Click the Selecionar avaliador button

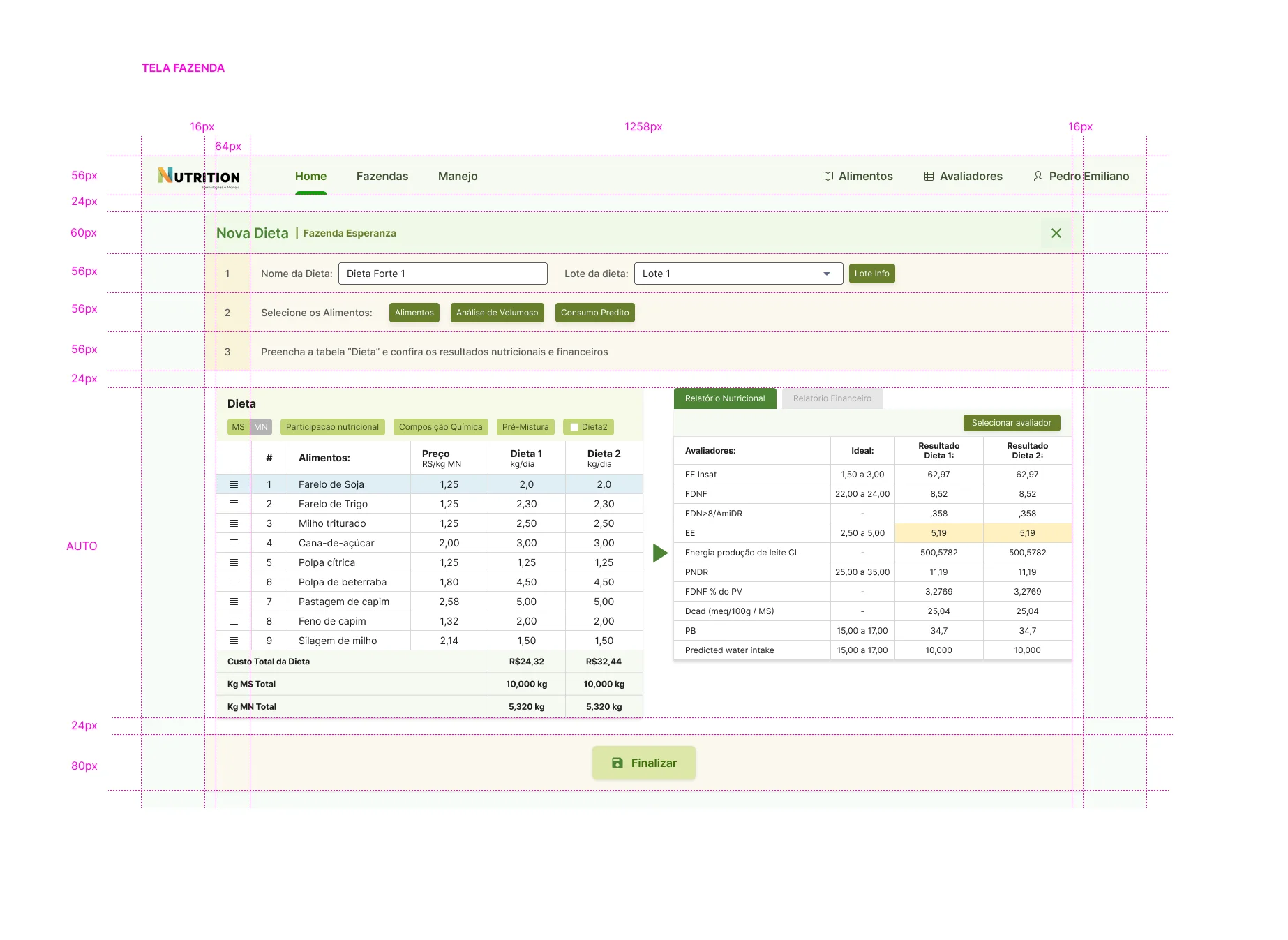(1012, 423)
